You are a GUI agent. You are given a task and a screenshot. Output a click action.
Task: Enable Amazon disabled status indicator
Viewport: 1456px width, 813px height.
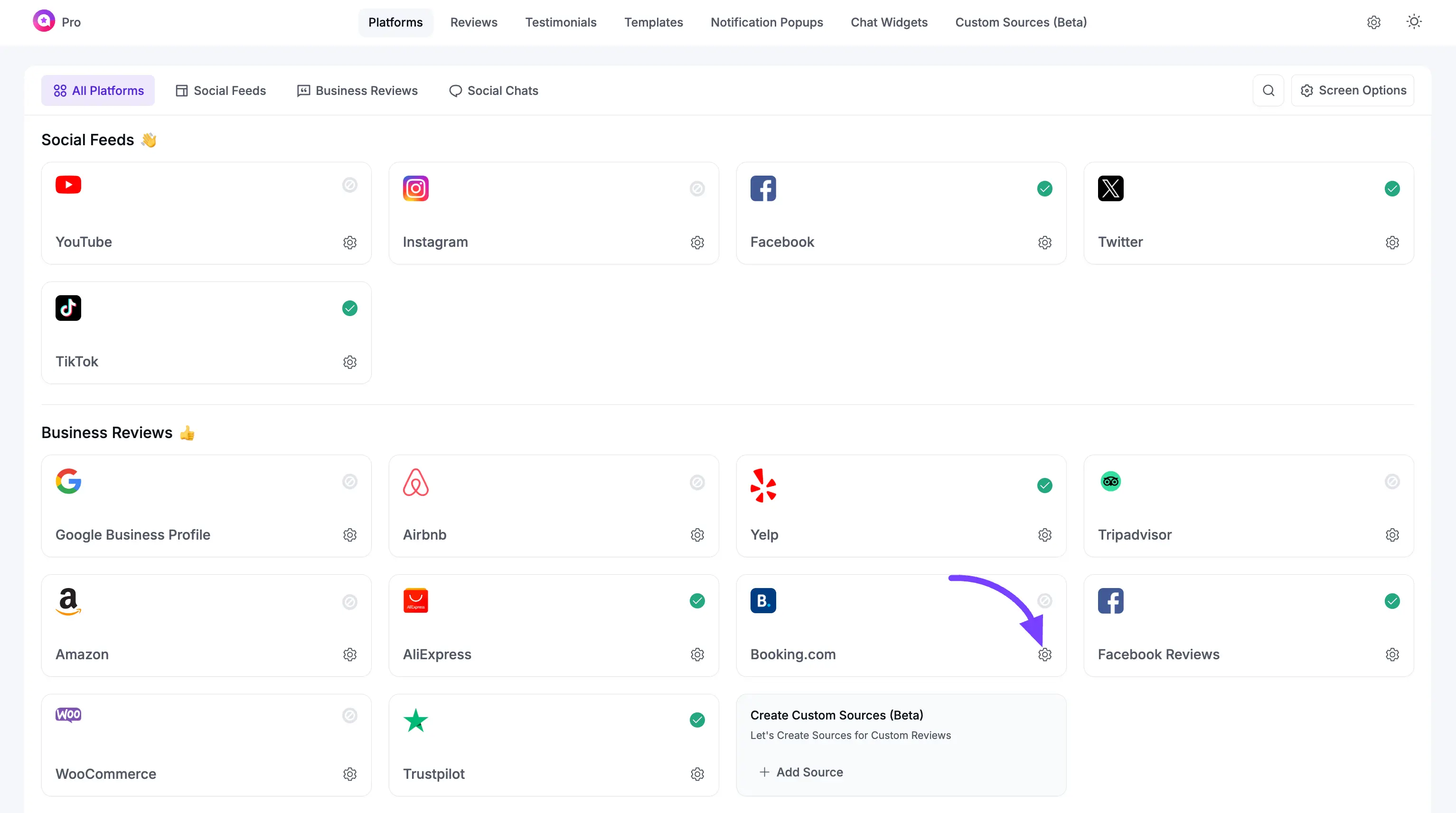point(350,602)
